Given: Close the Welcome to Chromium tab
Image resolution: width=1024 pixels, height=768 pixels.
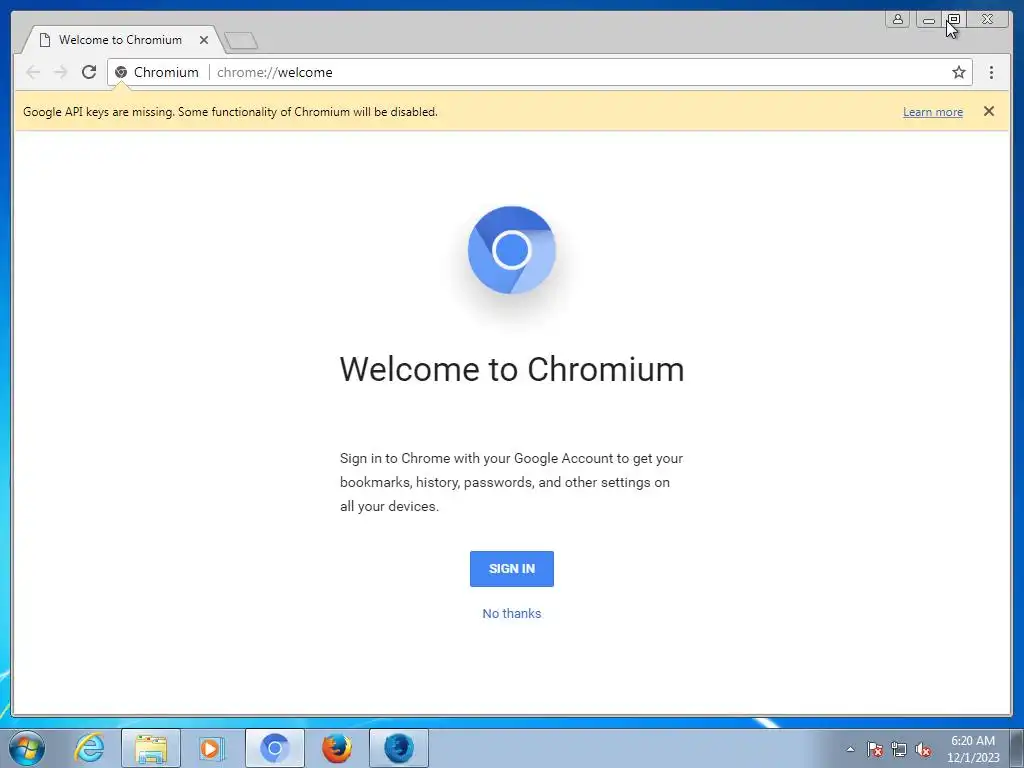Looking at the screenshot, I should point(204,40).
